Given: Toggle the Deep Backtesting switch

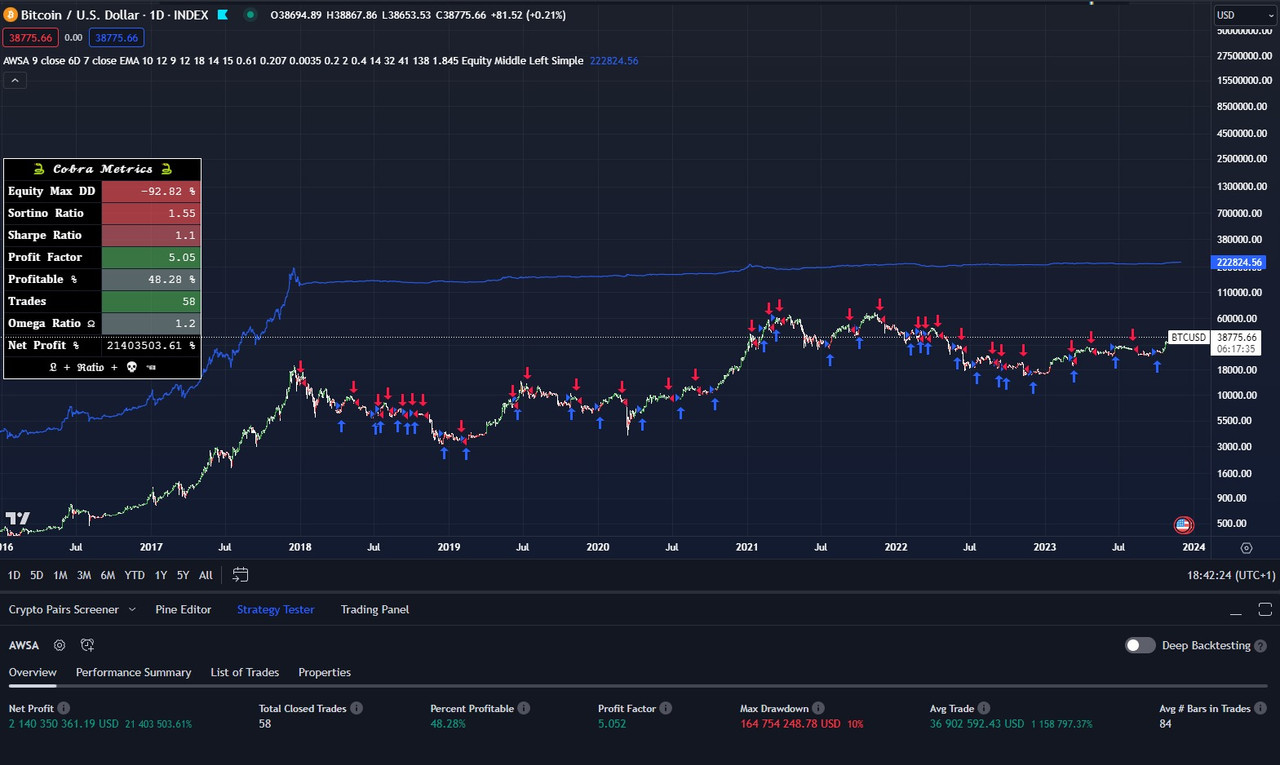Looking at the screenshot, I should [1140, 645].
